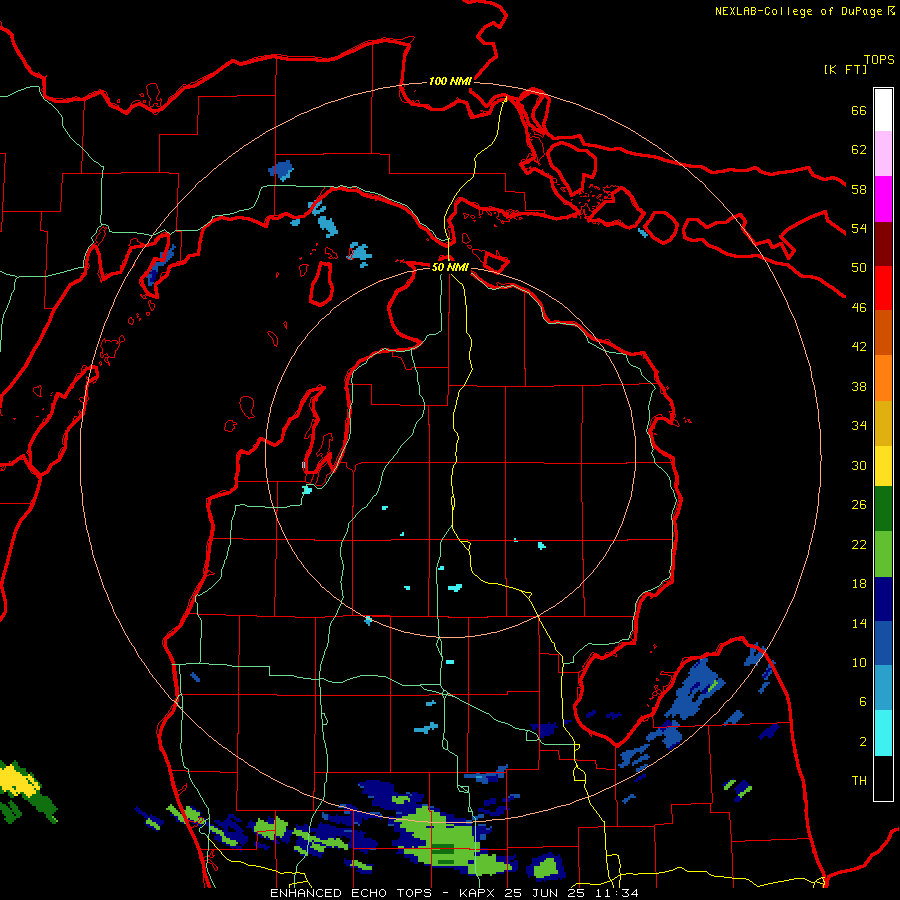Click the dark green 22-26 legend swatch
The image size is (900, 900).
883,509
